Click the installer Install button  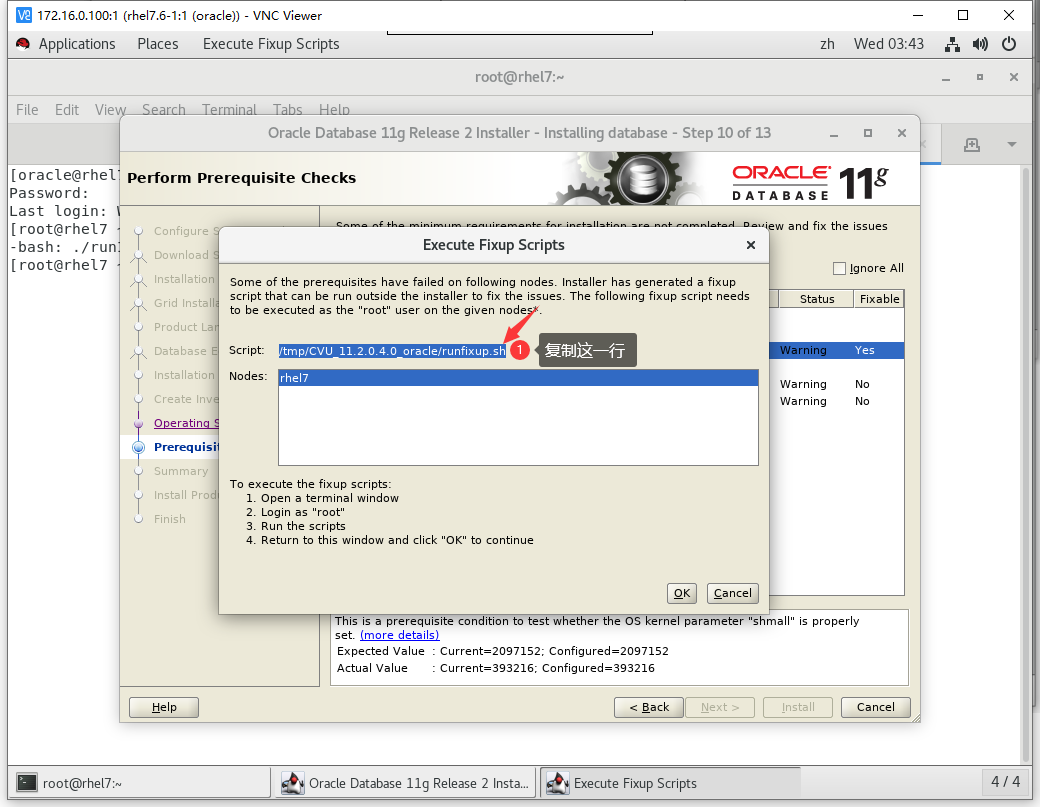[798, 707]
